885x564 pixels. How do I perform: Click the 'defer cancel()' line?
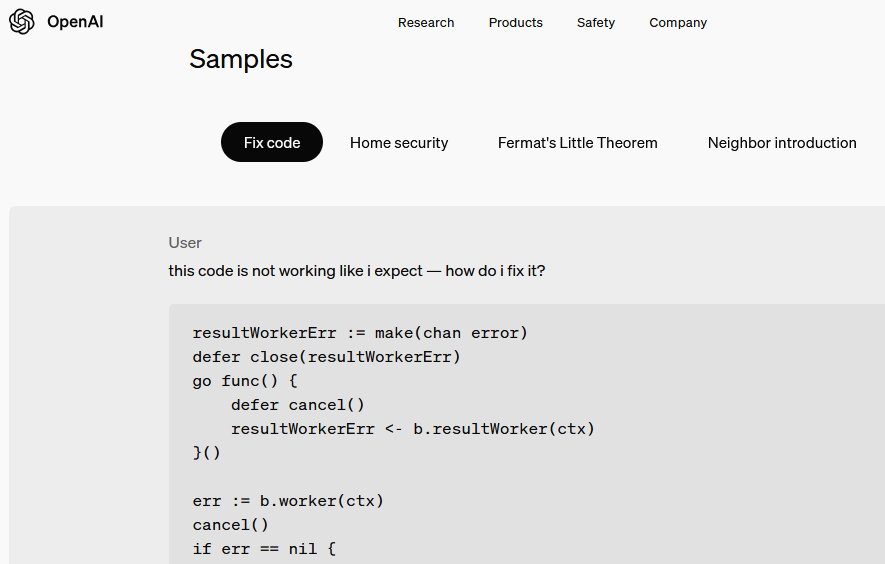click(297, 405)
